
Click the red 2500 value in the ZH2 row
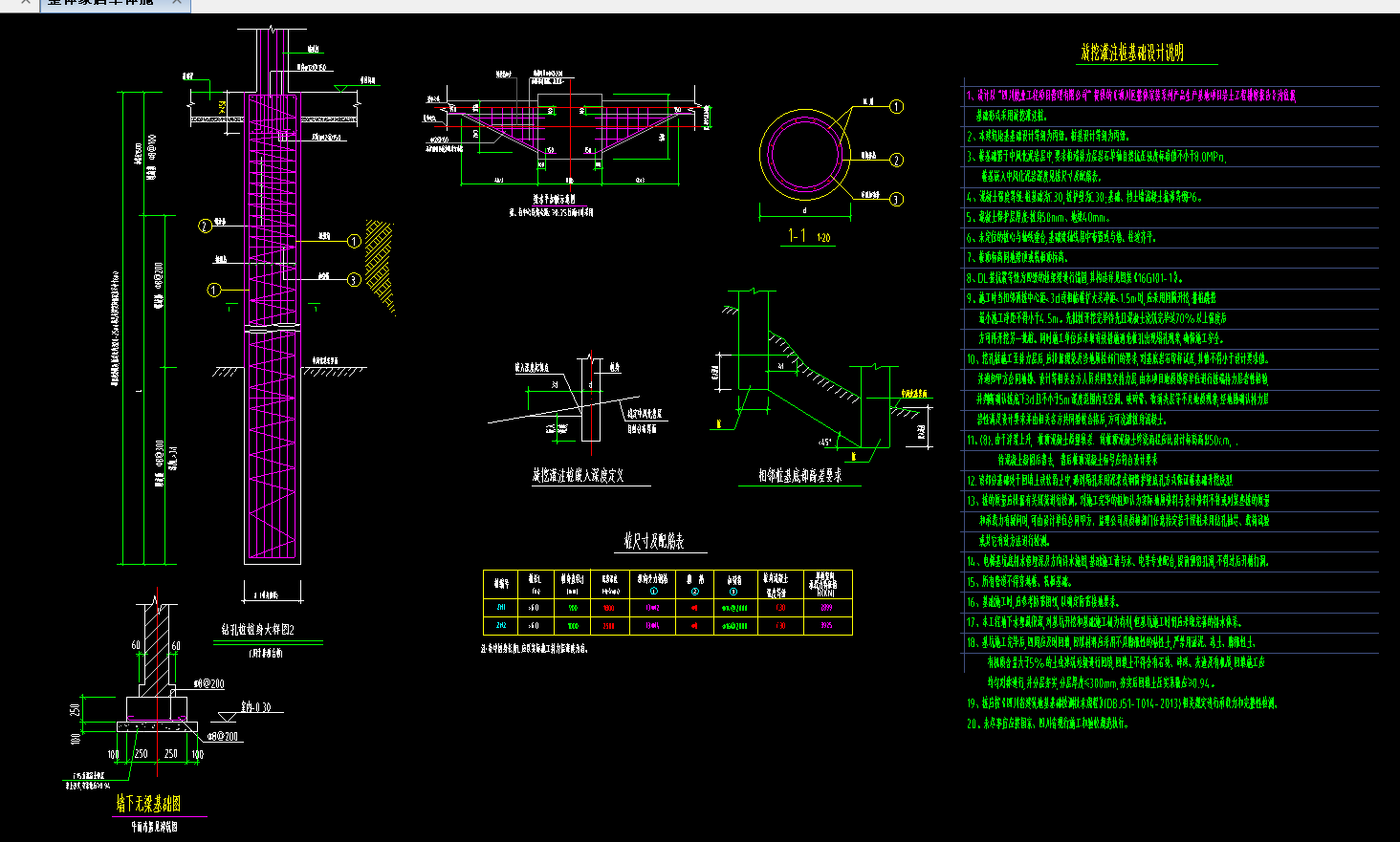(610, 626)
